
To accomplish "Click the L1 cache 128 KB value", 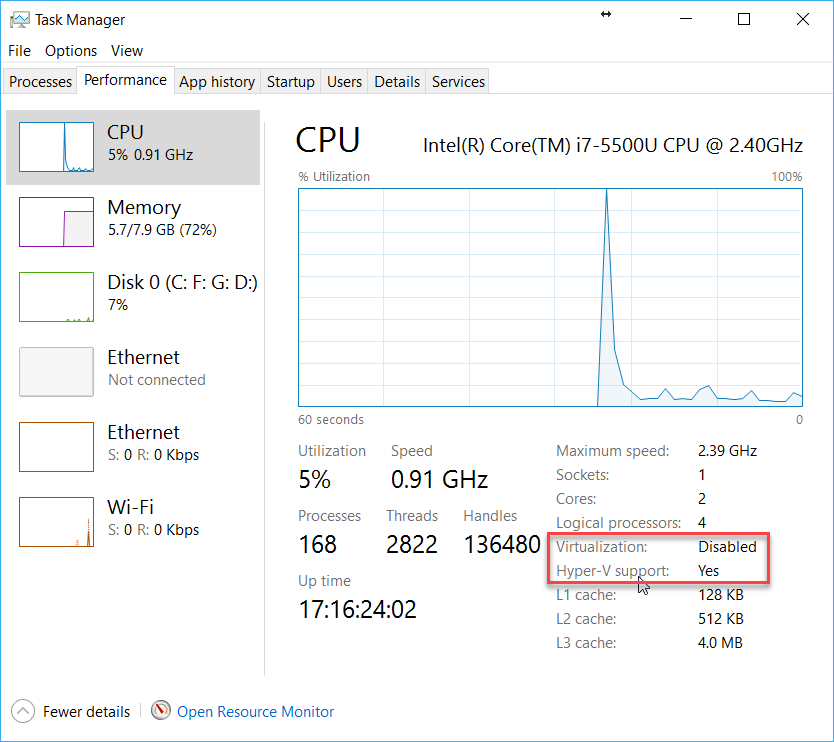I will tap(721, 594).
